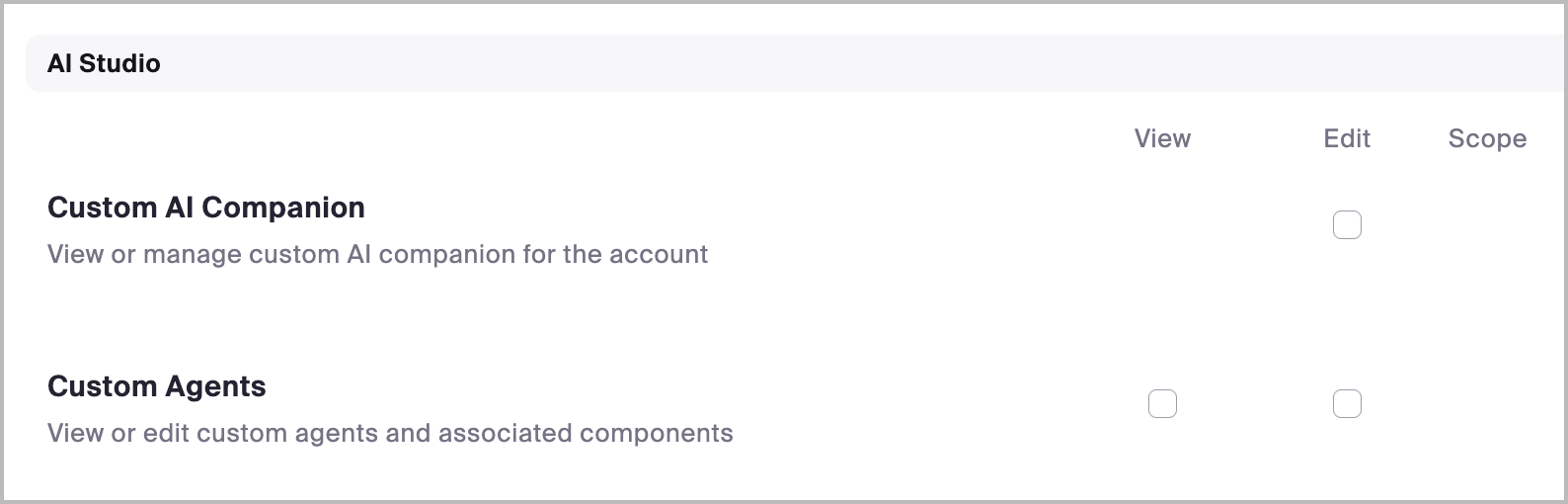1568x504 pixels.
Task: Click the Custom Agents description text
Action: (x=390, y=433)
